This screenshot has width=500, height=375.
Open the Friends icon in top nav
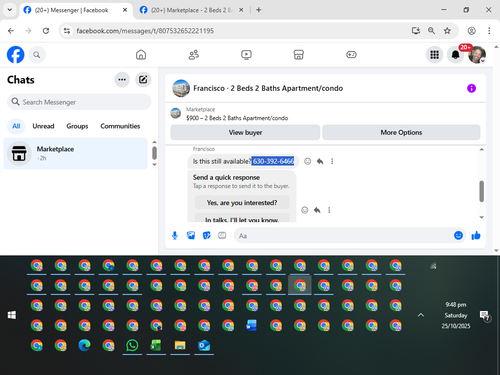click(x=194, y=55)
